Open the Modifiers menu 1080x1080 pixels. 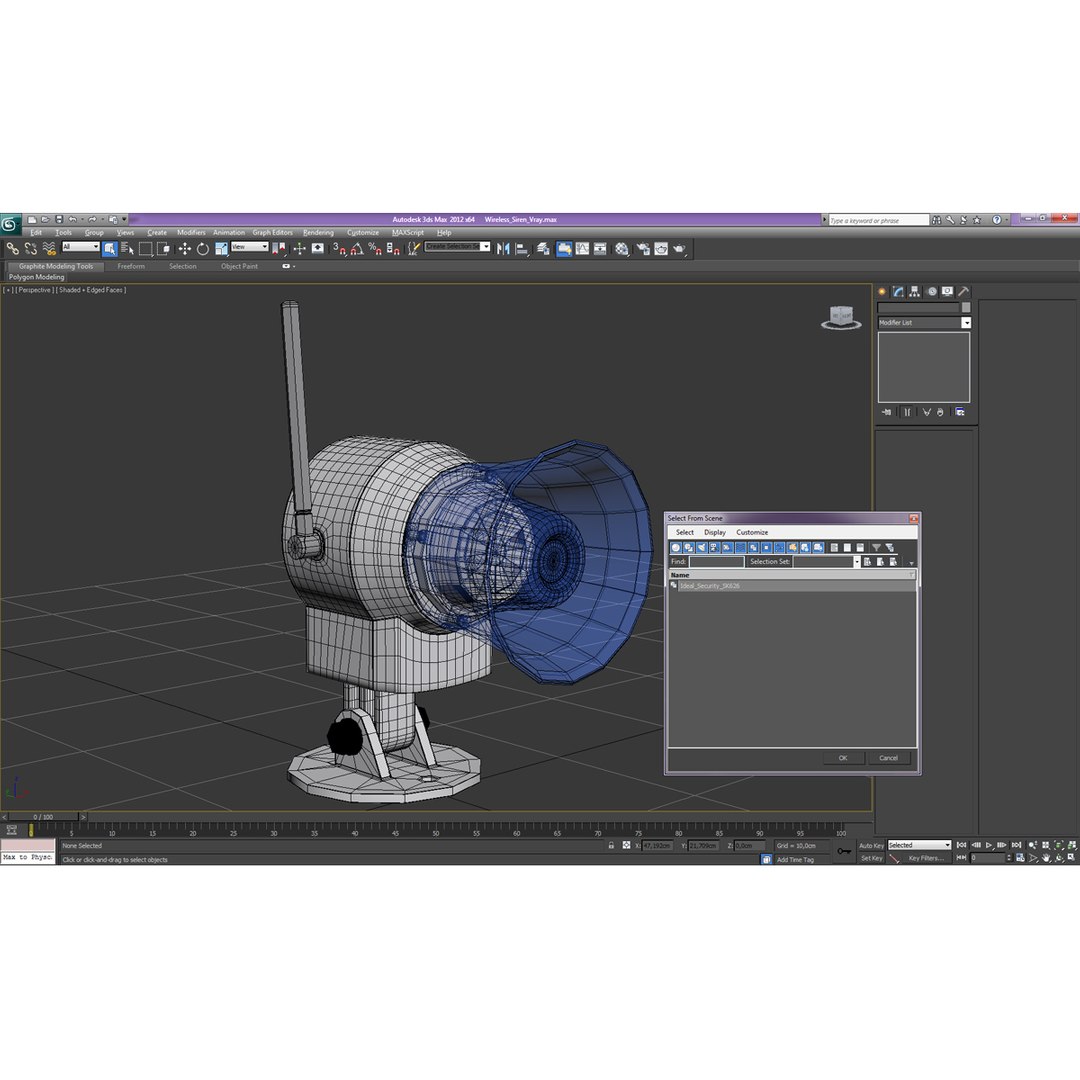(x=191, y=233)
